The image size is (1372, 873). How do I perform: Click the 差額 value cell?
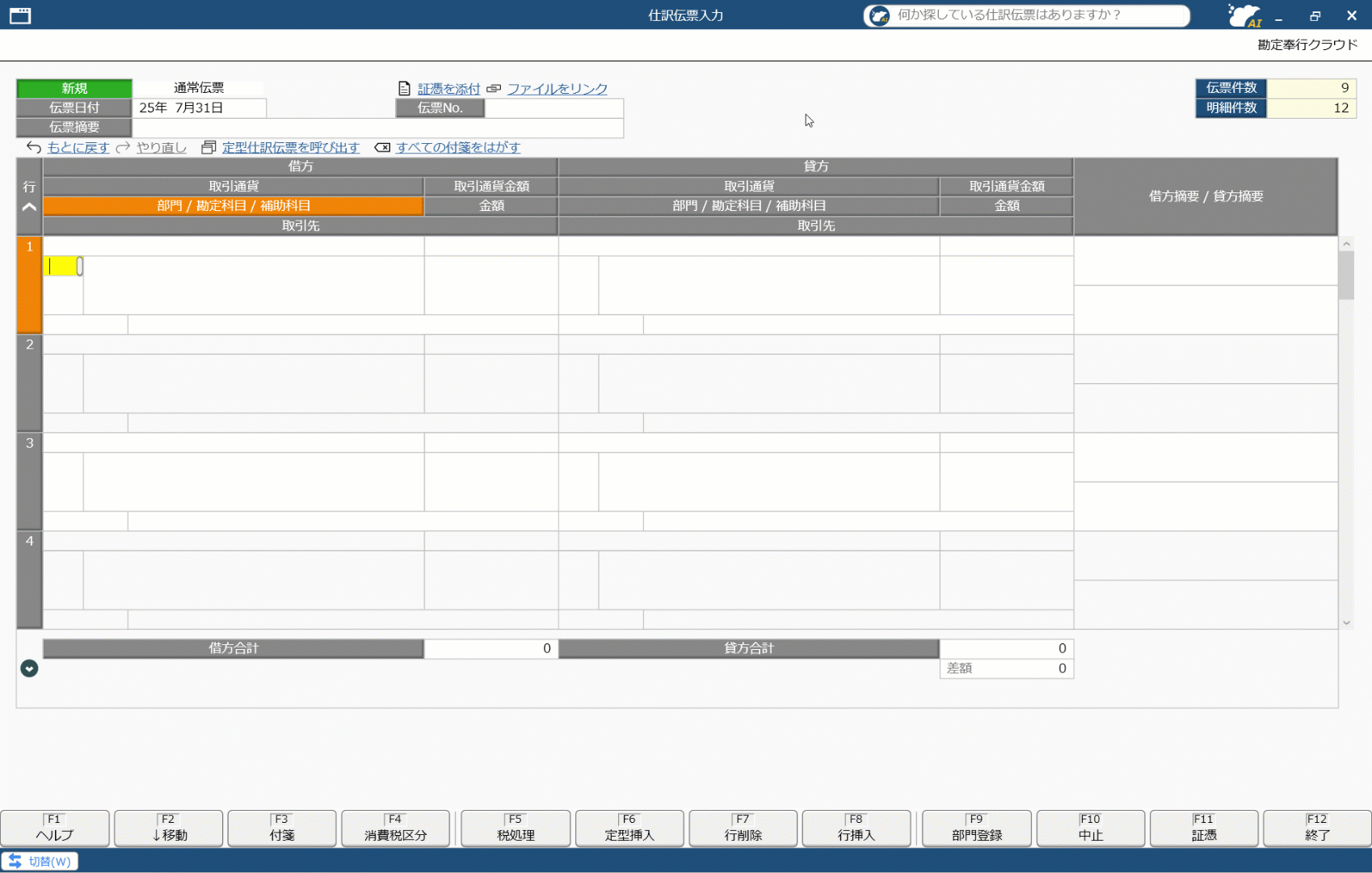click(x=1007, y=668)
